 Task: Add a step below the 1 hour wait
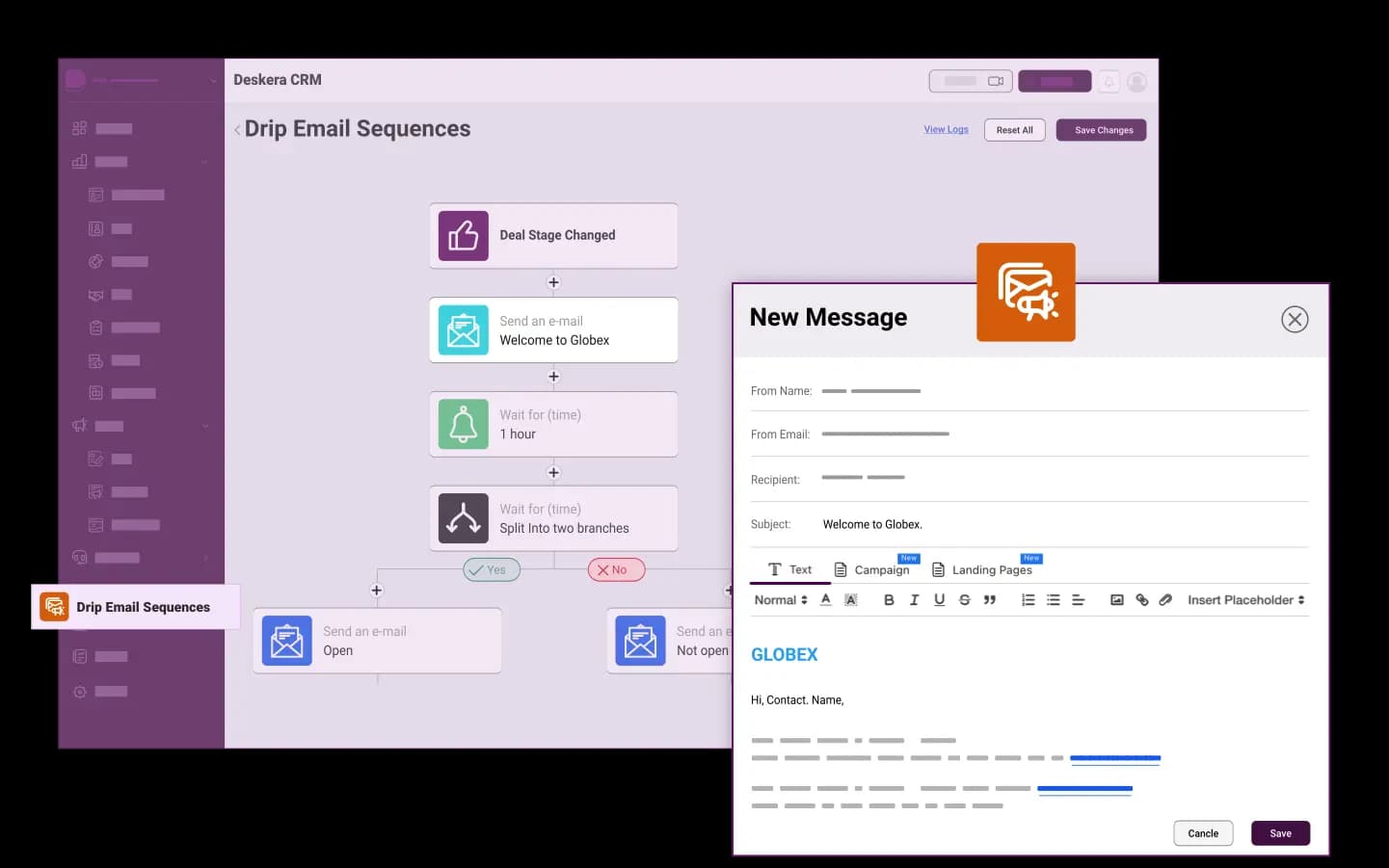[x=553, y=472]
